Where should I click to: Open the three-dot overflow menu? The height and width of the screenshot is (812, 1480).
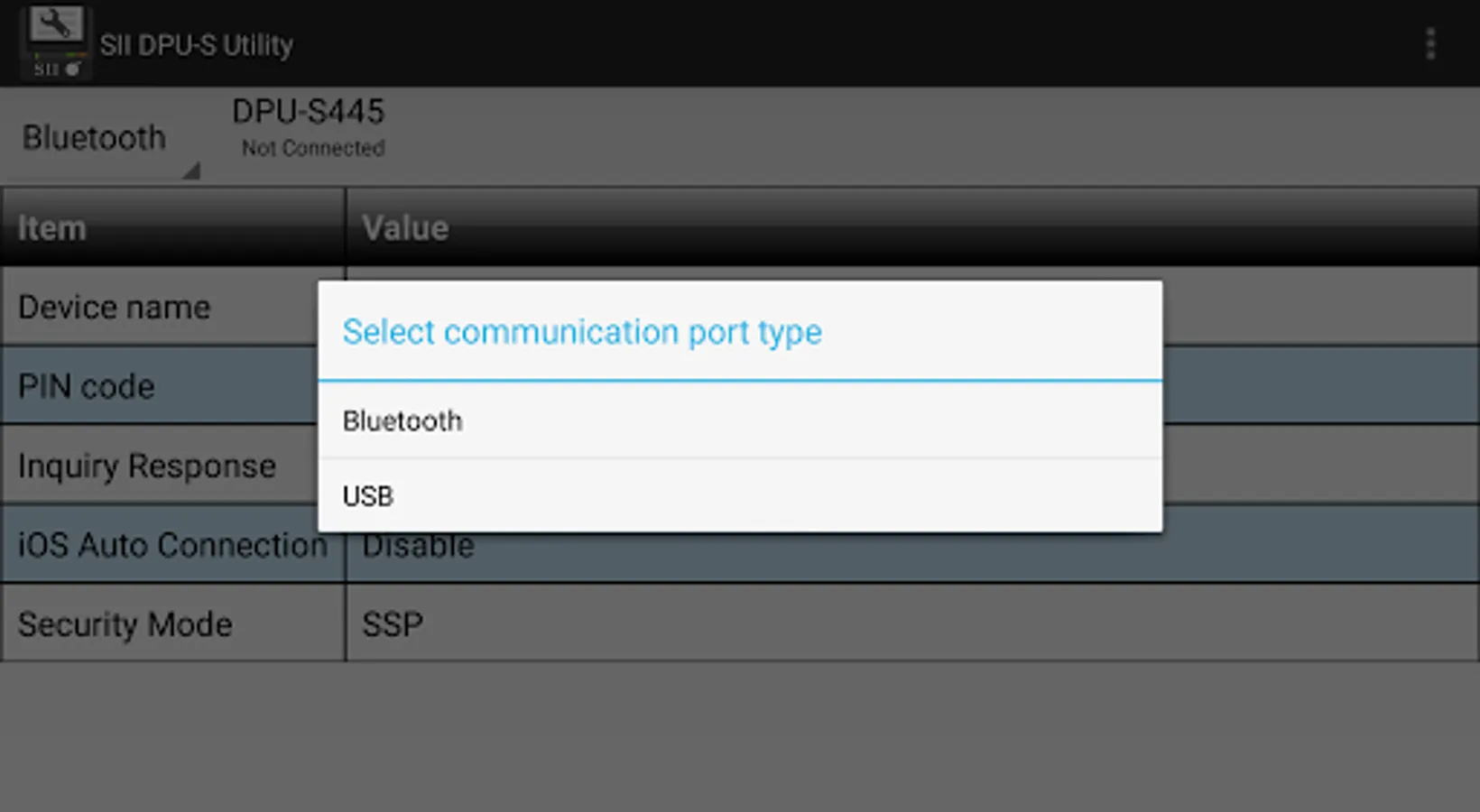pyautogui.click(x=1429, y=43)
